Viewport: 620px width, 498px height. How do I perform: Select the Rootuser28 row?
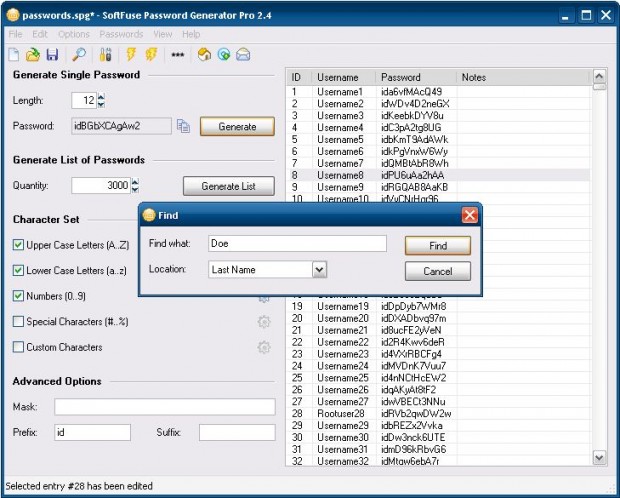438,414
